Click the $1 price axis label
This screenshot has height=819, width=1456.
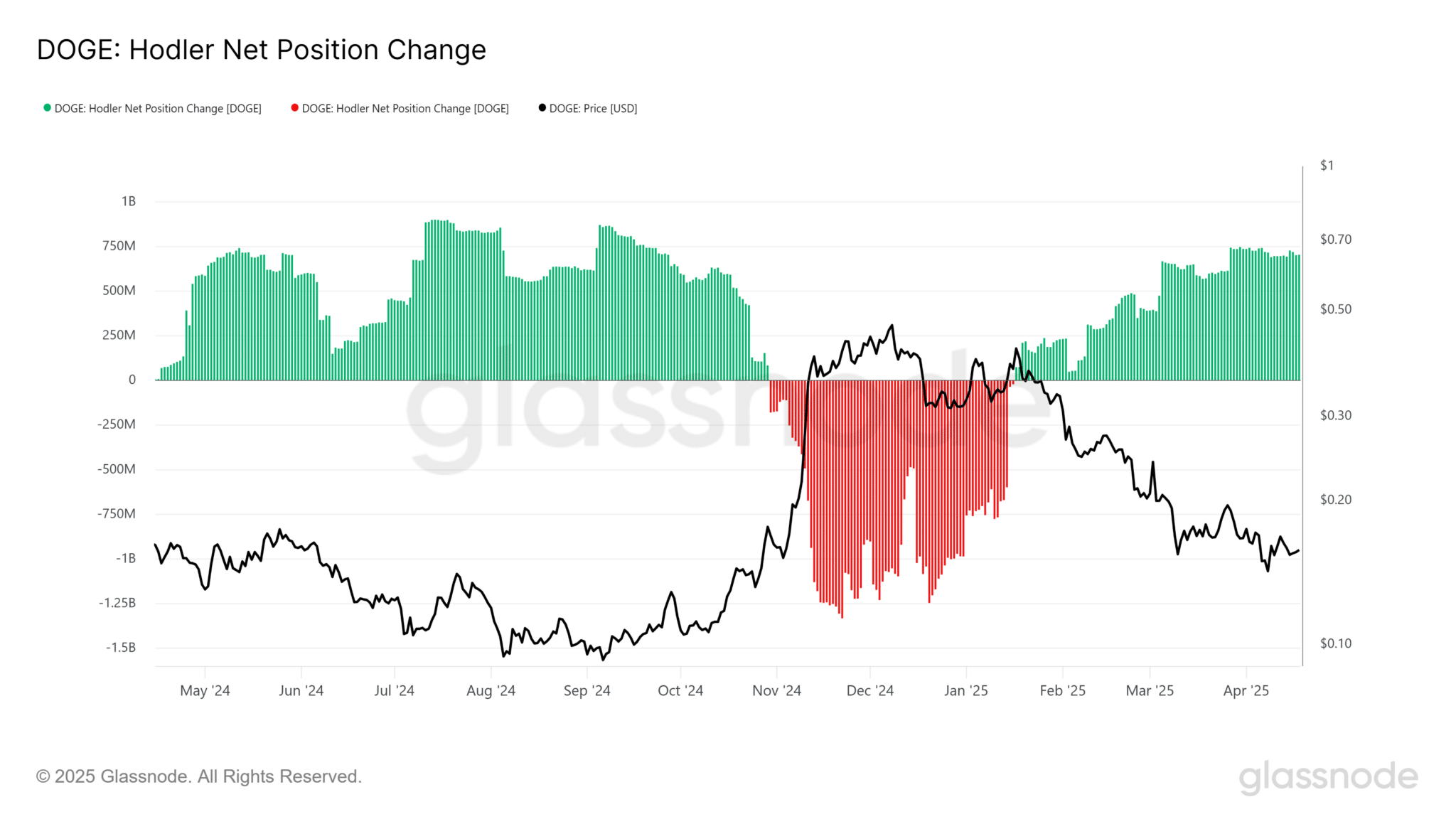click(1327, 166)
